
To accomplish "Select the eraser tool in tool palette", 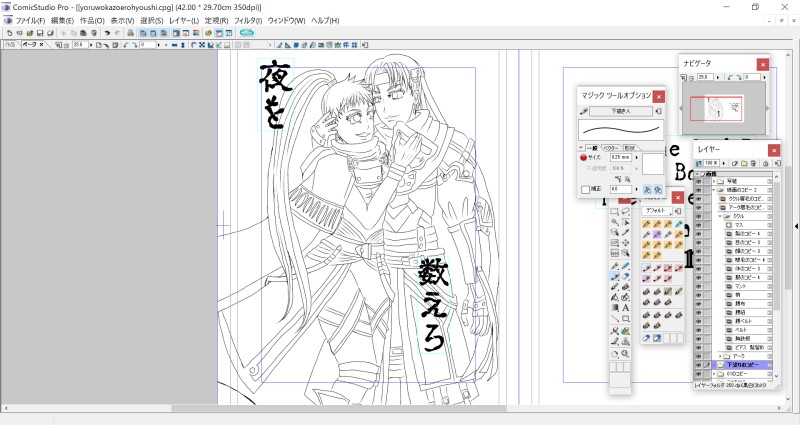I will (626, 277).
